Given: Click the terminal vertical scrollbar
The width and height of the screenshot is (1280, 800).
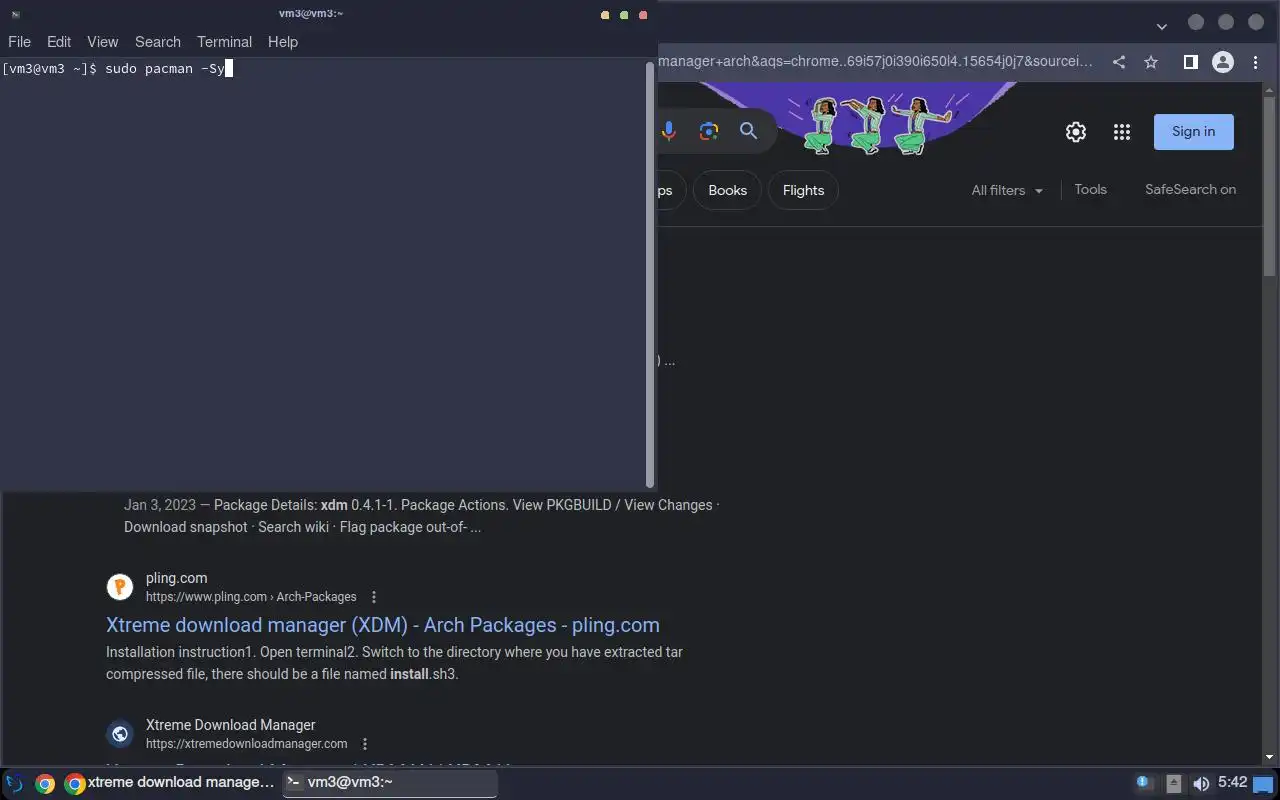Looking at the screenshot, I should [651, 274].
